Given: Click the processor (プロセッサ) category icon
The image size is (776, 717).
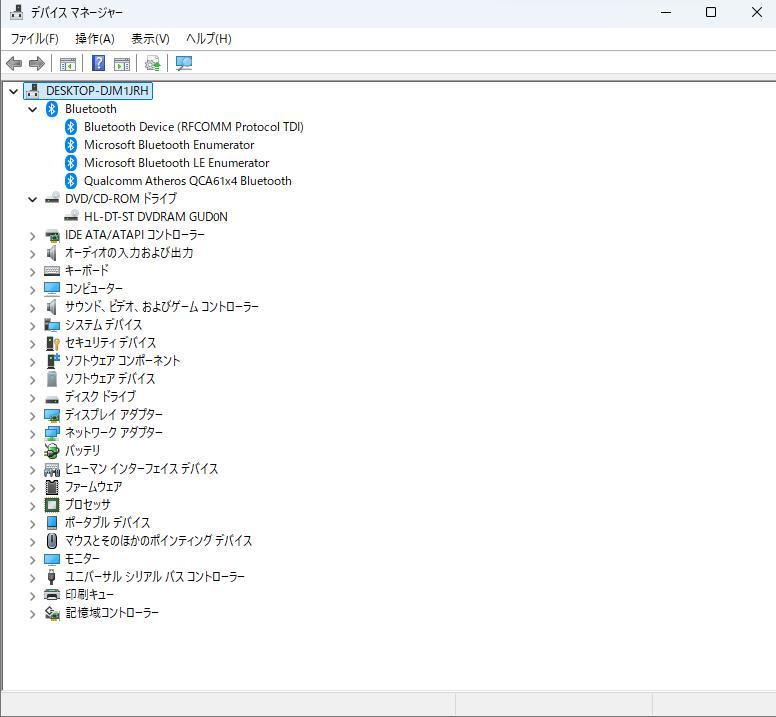Looking at the screenshot, I should tap(52, 505).
